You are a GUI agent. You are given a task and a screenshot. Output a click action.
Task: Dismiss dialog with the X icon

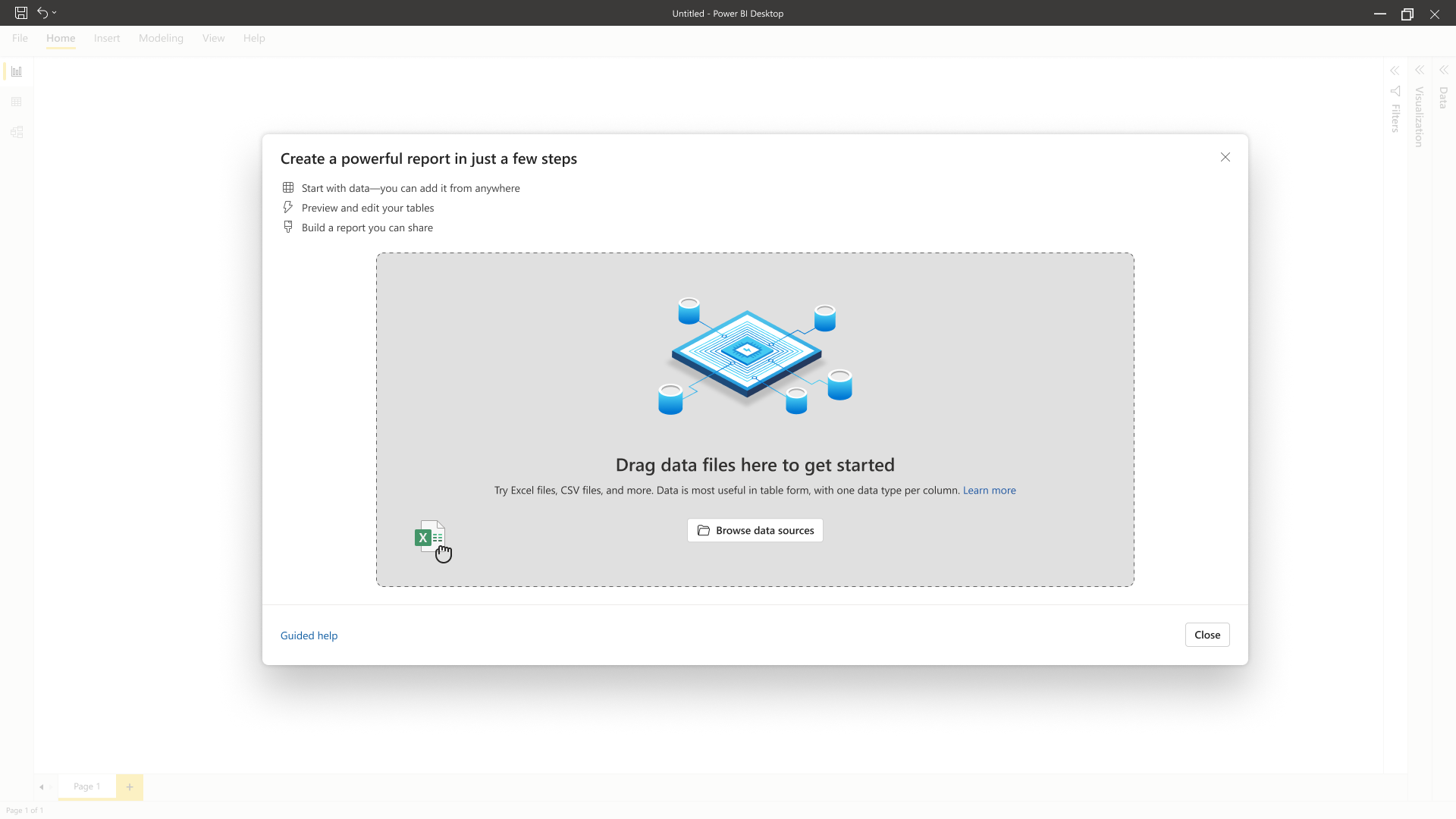coord(1225,157)
